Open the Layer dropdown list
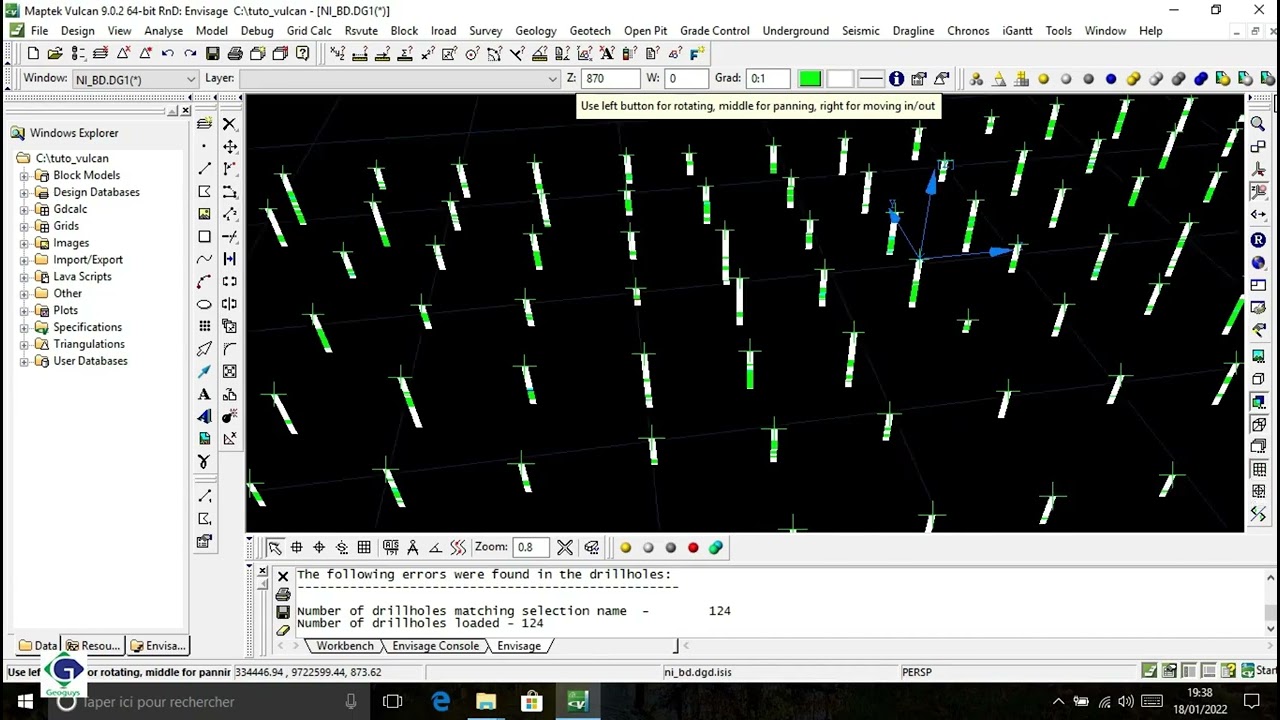1280x720 pixels. [400, 79]
